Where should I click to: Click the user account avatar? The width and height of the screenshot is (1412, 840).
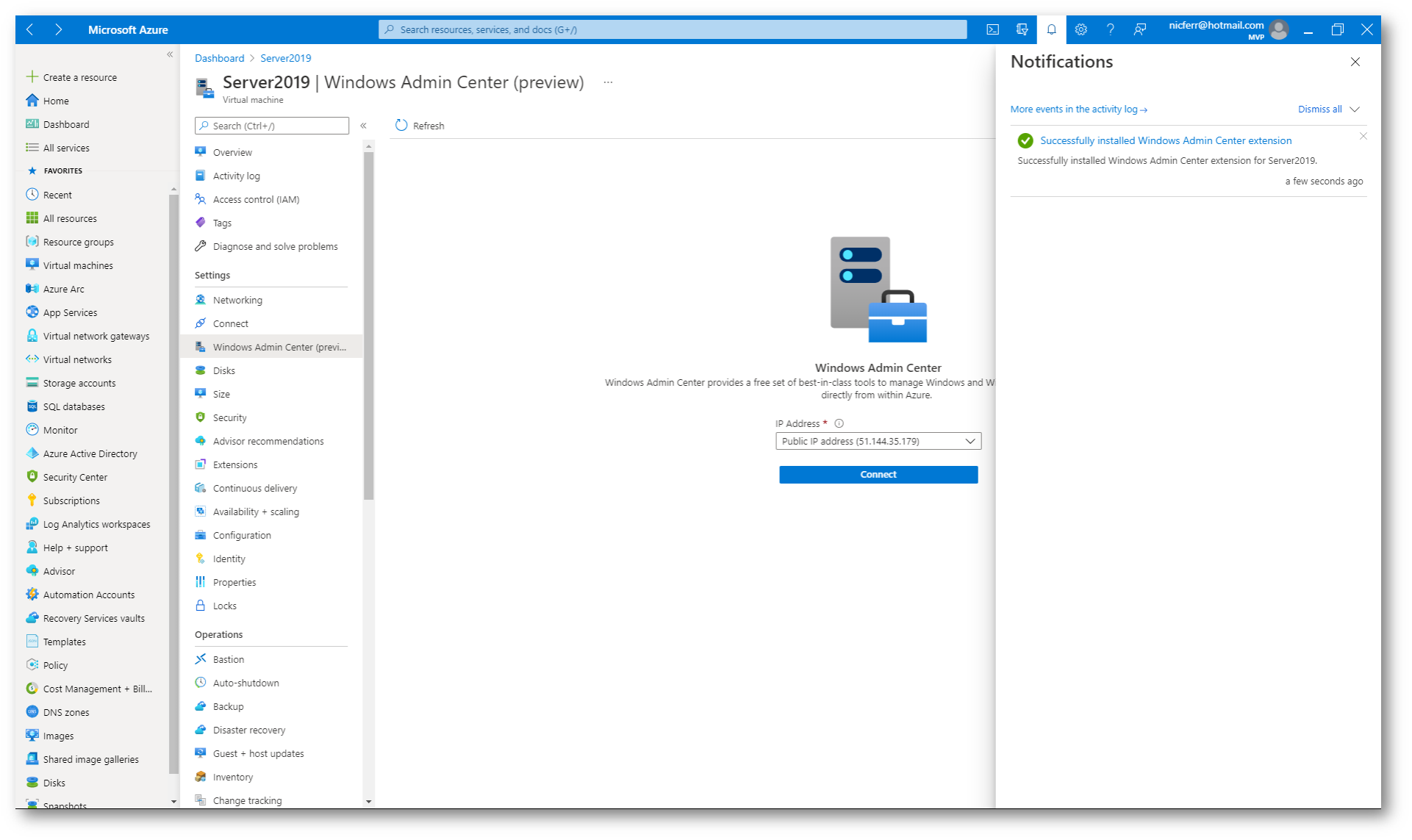pyautogui.click(x=1279, y=30)
